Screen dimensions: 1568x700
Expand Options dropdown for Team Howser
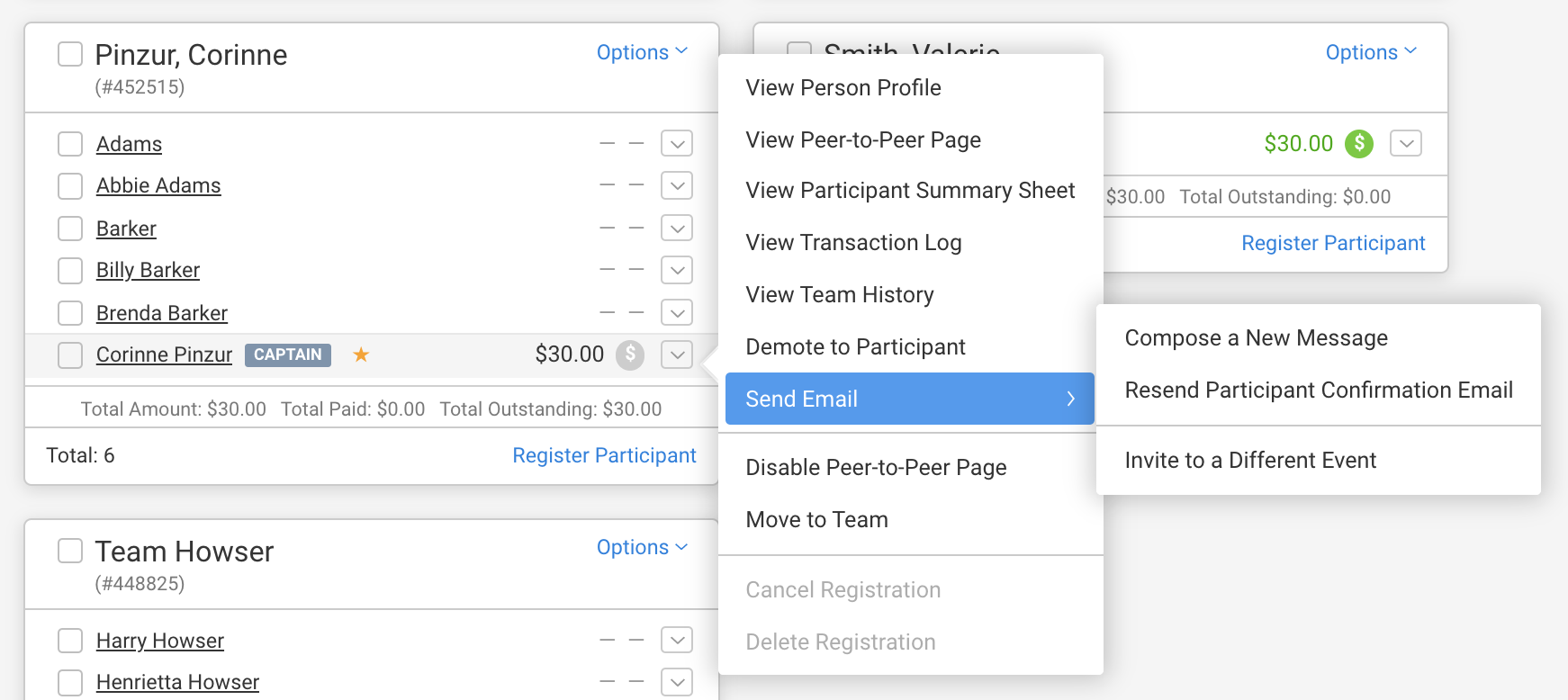click(642, 547)
